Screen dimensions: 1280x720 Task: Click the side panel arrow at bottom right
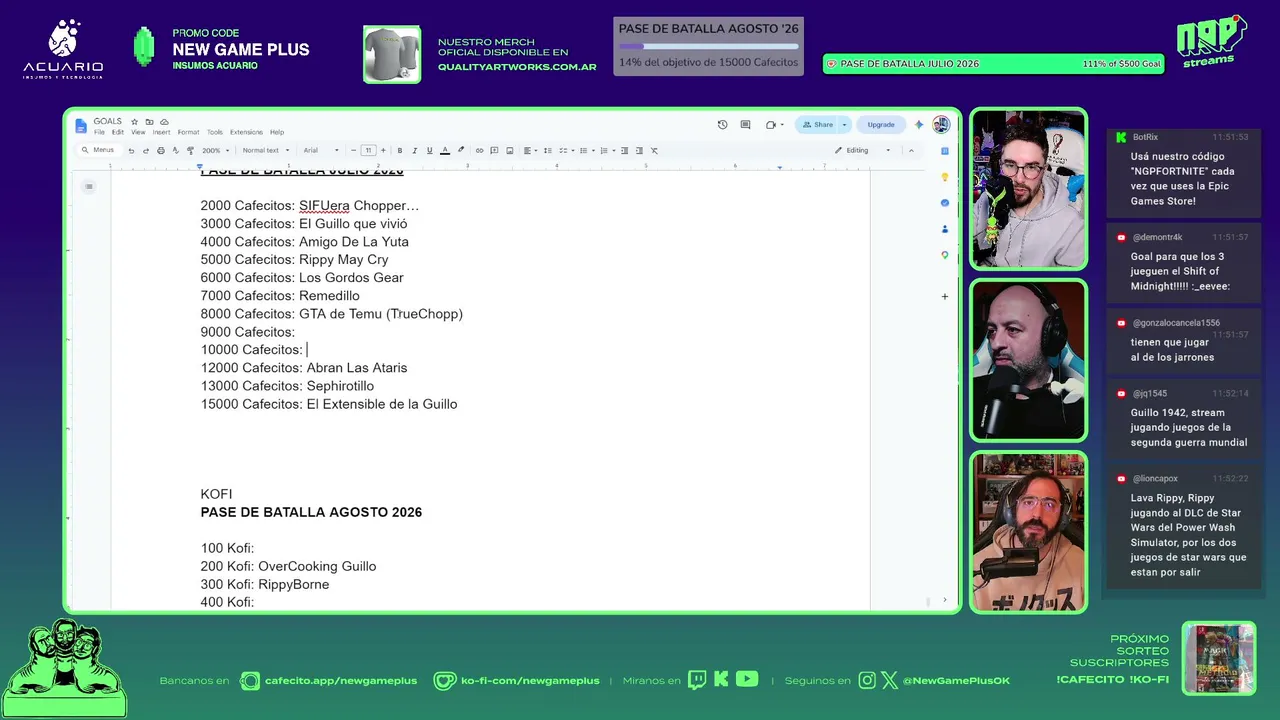point(946,600)
